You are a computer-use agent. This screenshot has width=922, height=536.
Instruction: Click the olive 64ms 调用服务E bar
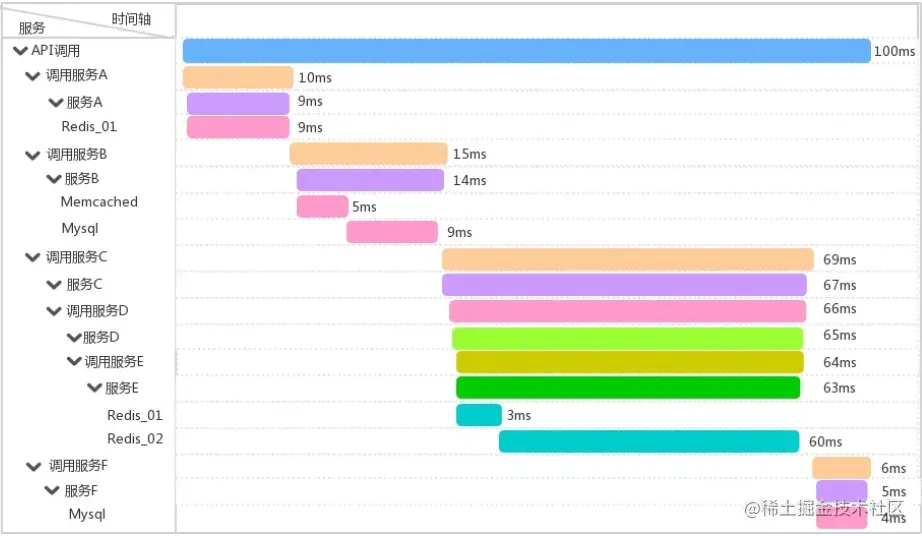click(630, 362)
